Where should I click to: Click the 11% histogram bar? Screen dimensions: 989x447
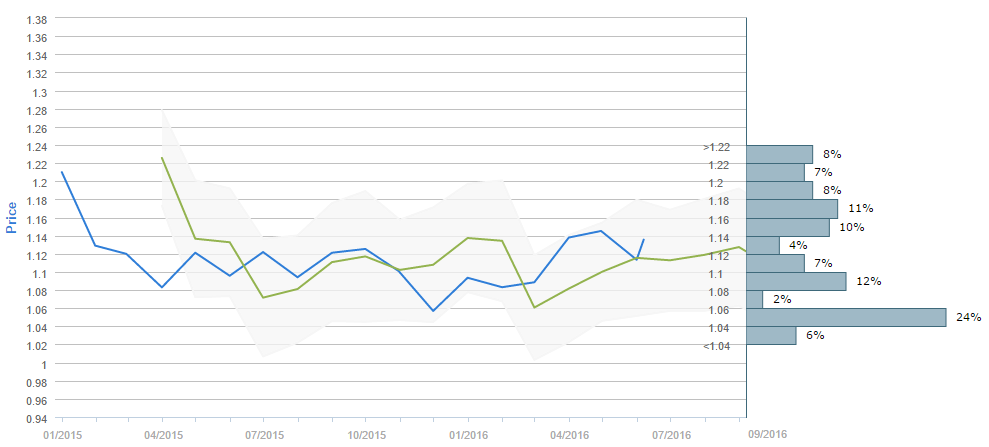[x=792, y=208]
